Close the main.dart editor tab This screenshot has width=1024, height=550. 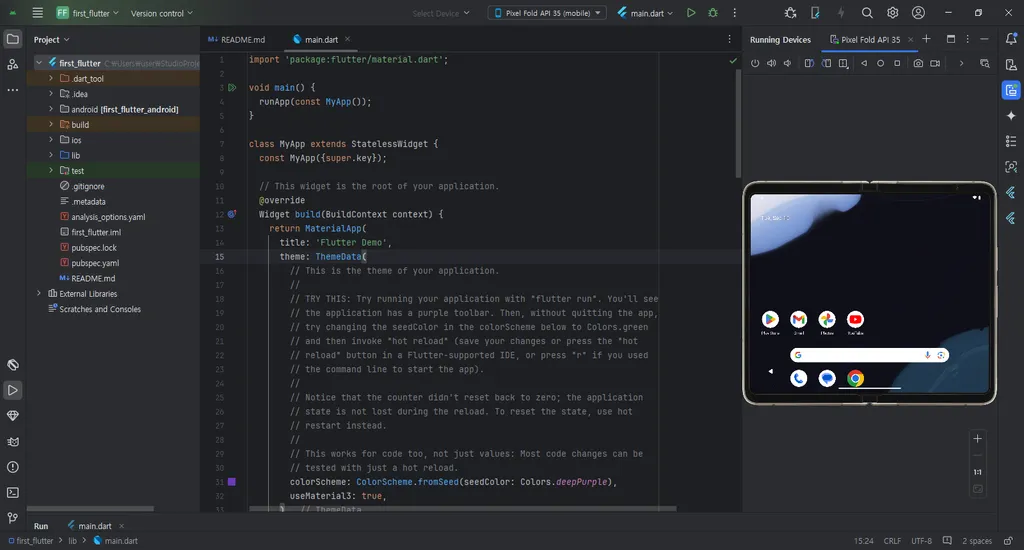pos(347,39)
